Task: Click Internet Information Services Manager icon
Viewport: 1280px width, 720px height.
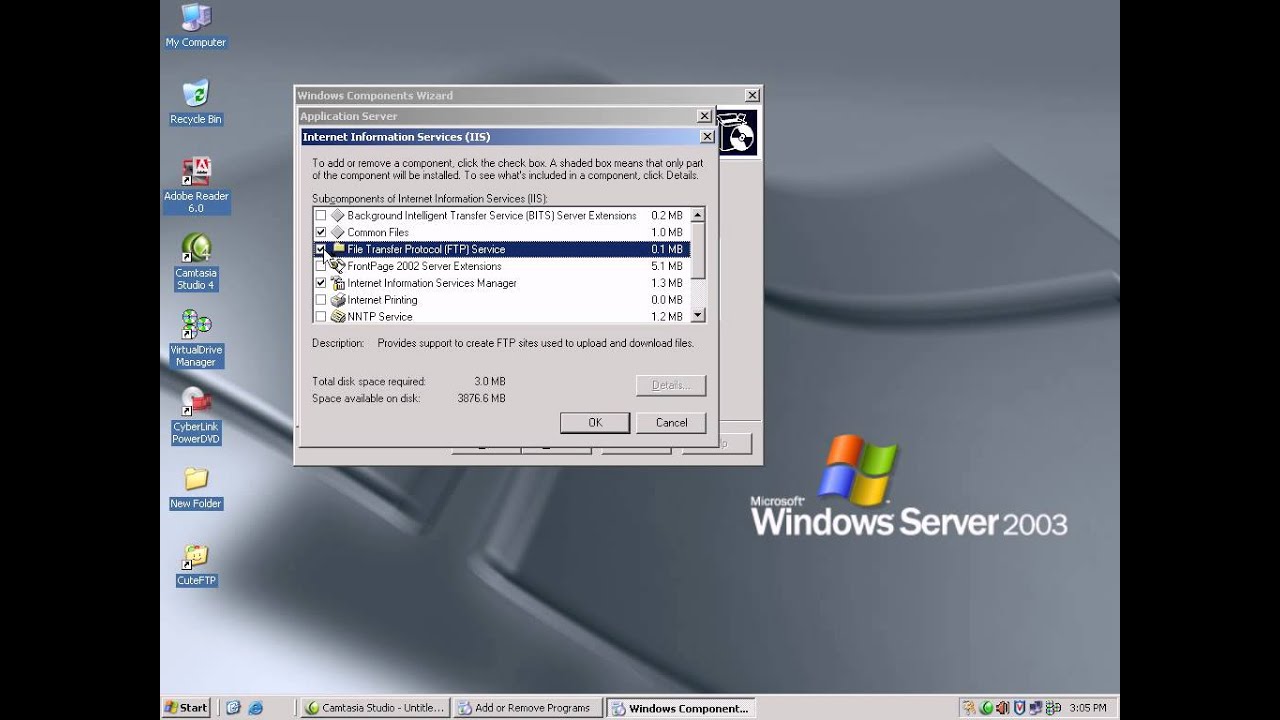Action: [x=338, y=283]
